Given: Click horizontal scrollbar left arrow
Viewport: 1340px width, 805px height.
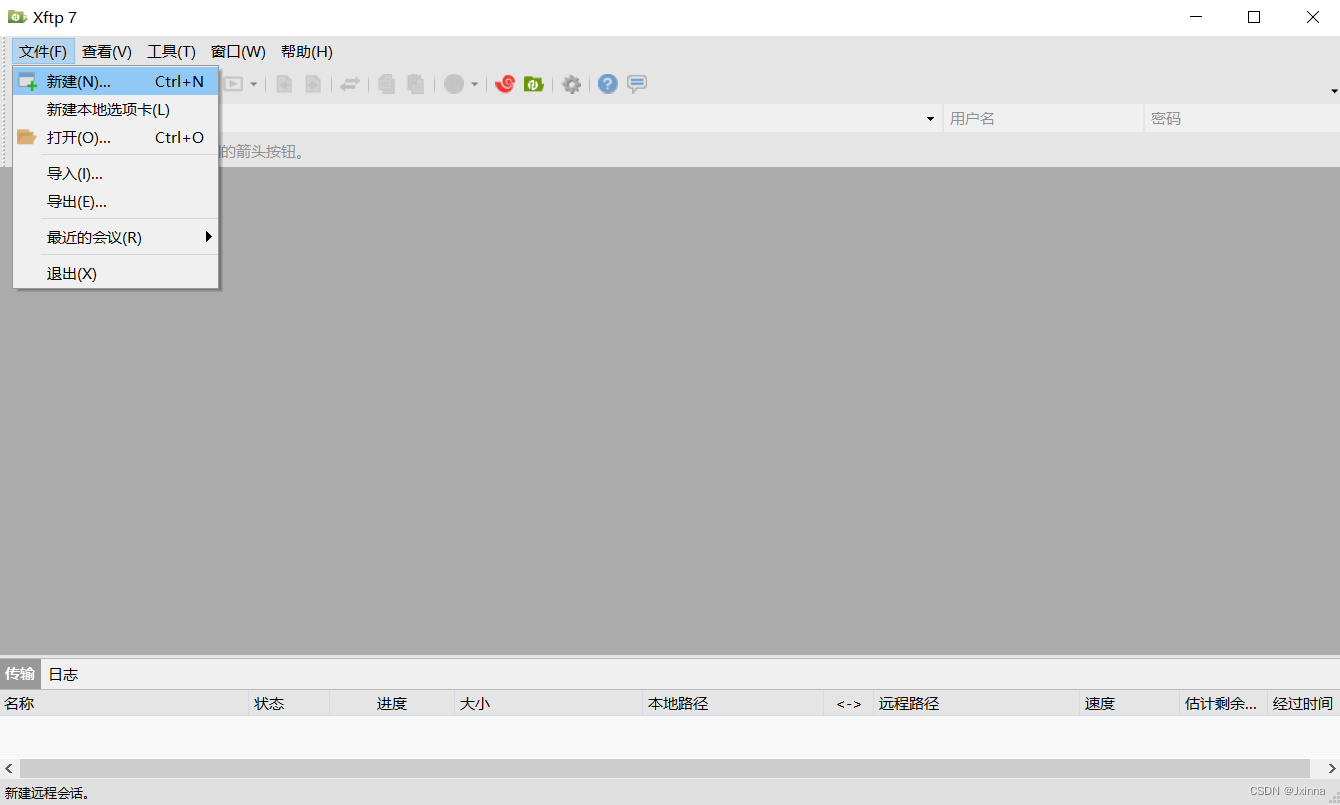Looking at the screenshot, I should click(x=9, y=768).
